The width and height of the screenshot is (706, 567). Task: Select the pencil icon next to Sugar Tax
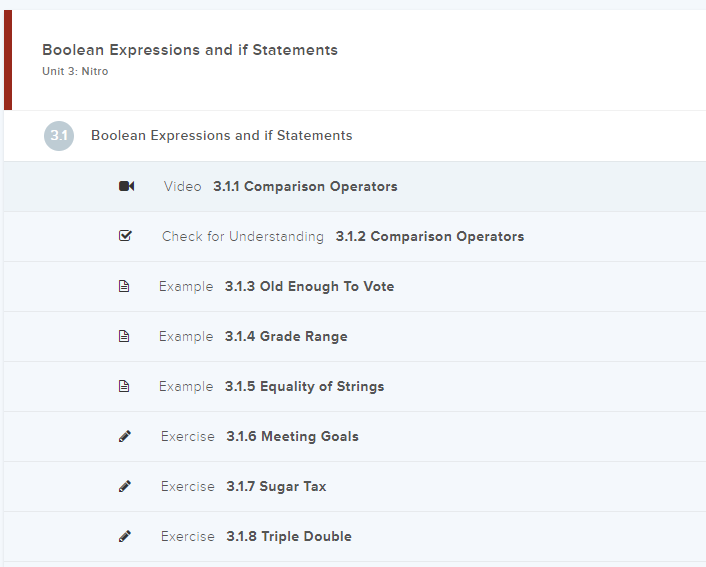coord(125,486)
